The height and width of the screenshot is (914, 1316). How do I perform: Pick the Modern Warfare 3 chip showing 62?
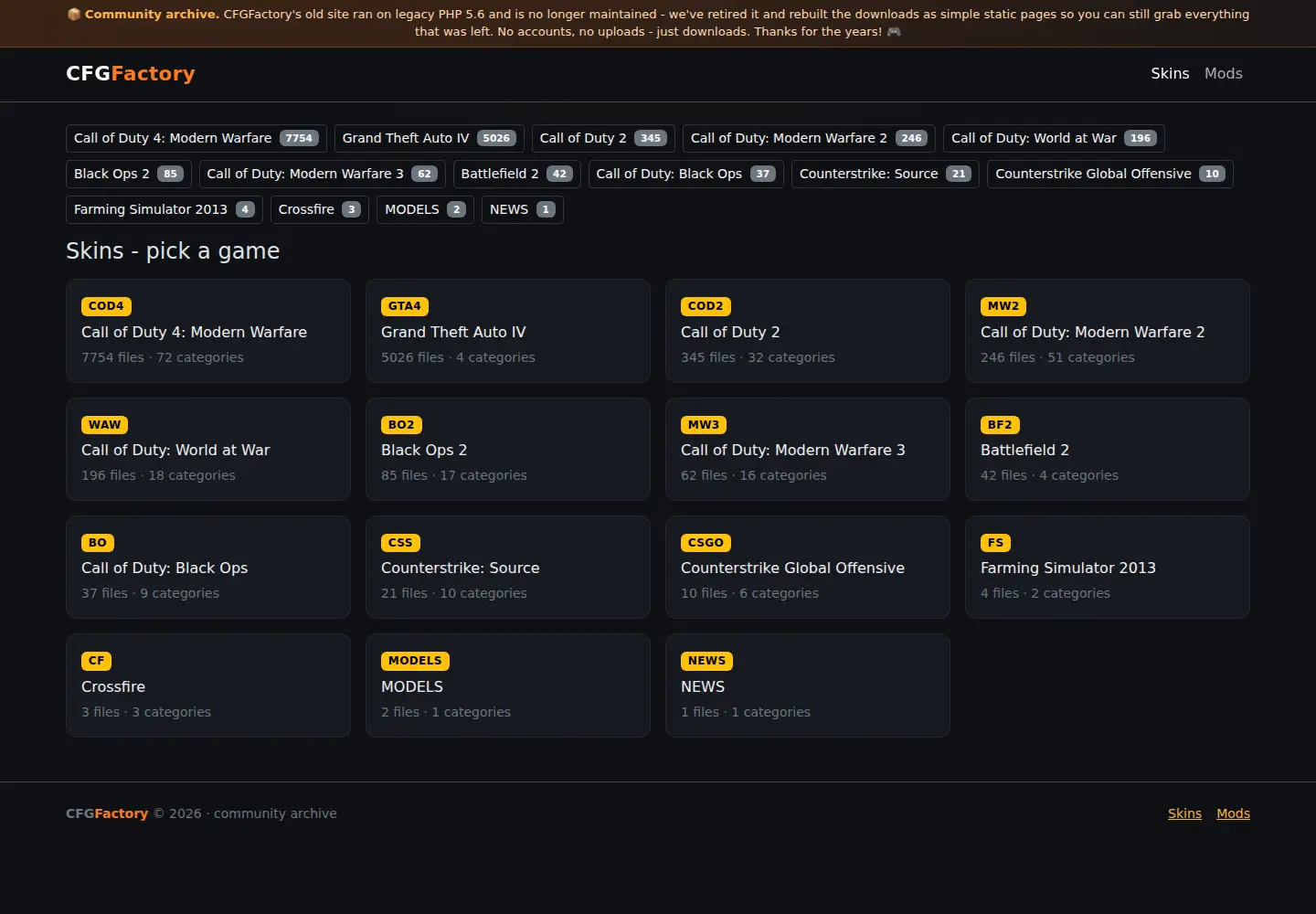point(323,174)
